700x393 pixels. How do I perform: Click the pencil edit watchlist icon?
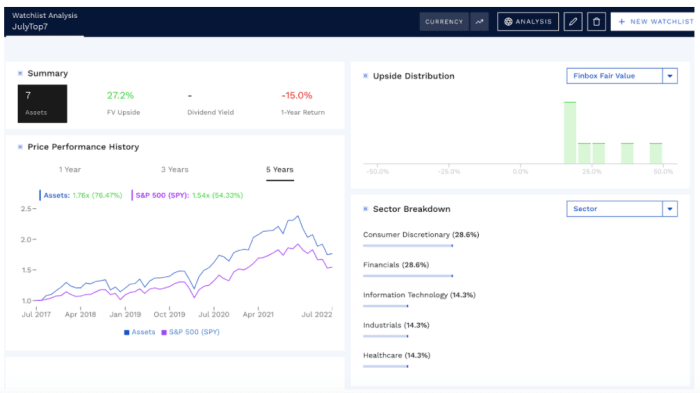click(573, 21)
